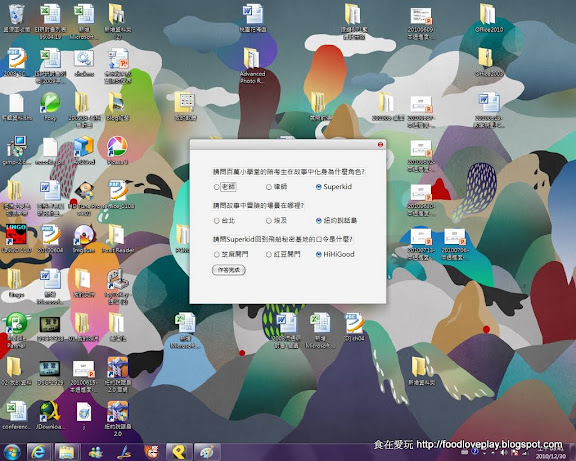This screenshot has width=576, height=461.
Task: Close the quiz dialog with red button
Action: pos(380,144)
